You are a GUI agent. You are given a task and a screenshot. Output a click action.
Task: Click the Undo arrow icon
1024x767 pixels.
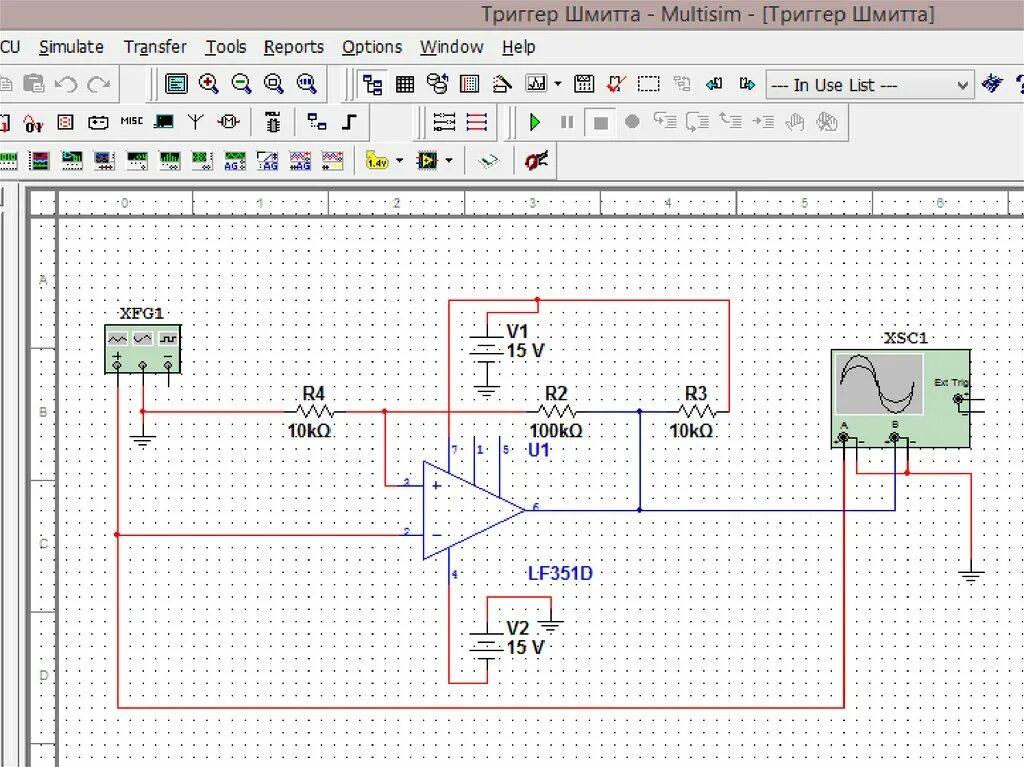coord(66,84)
